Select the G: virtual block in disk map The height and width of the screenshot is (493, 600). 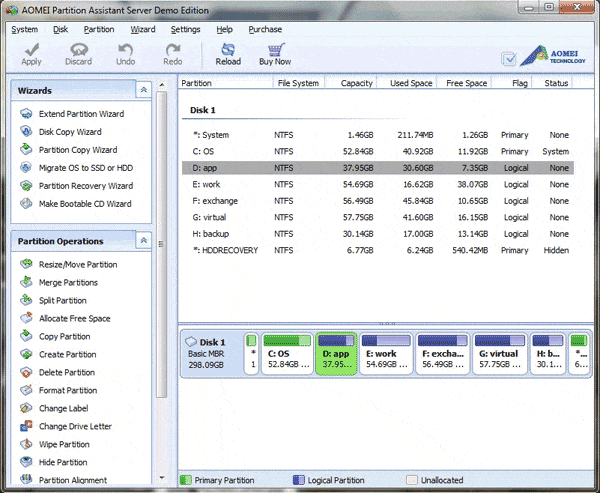pyautogui.click(x=500, y=353)
